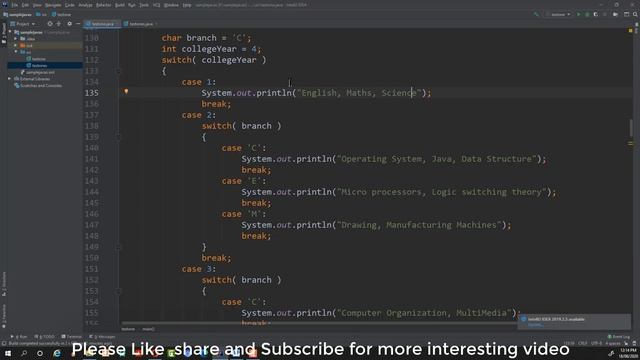Open Project panel settings gear

point(69,24)
